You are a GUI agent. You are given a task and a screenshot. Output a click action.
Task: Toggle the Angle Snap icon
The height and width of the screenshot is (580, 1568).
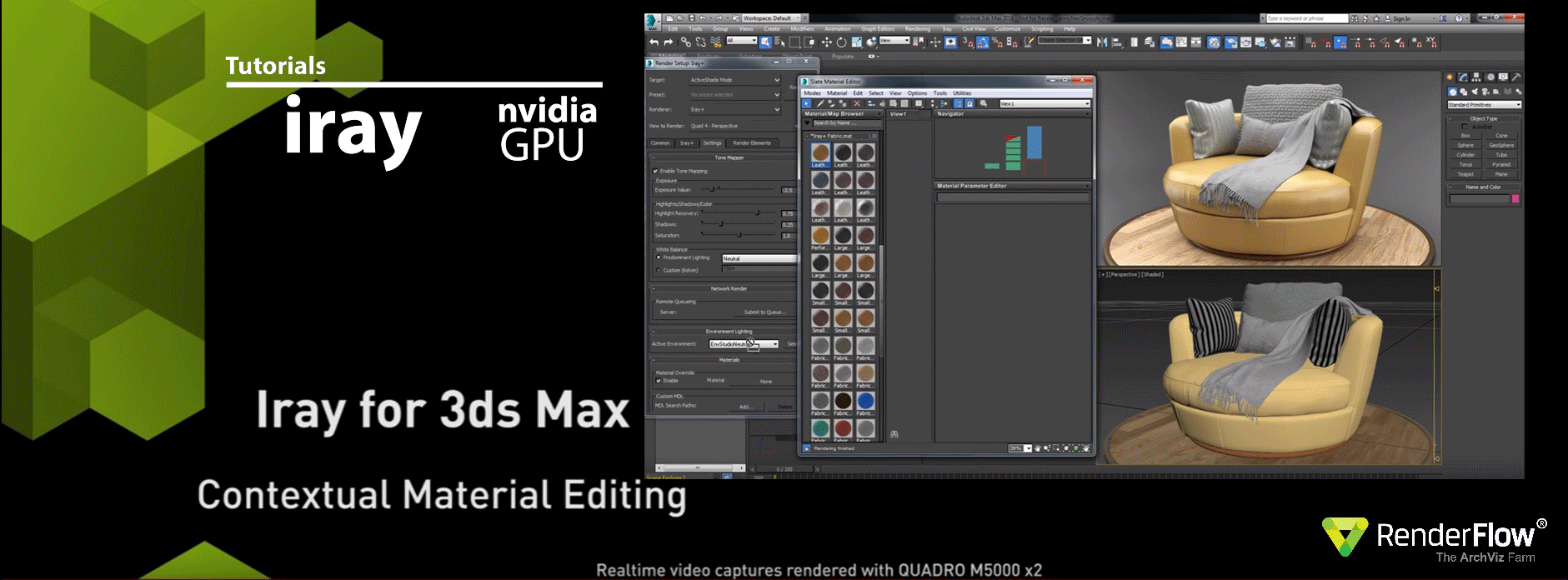tap(981, 42)
